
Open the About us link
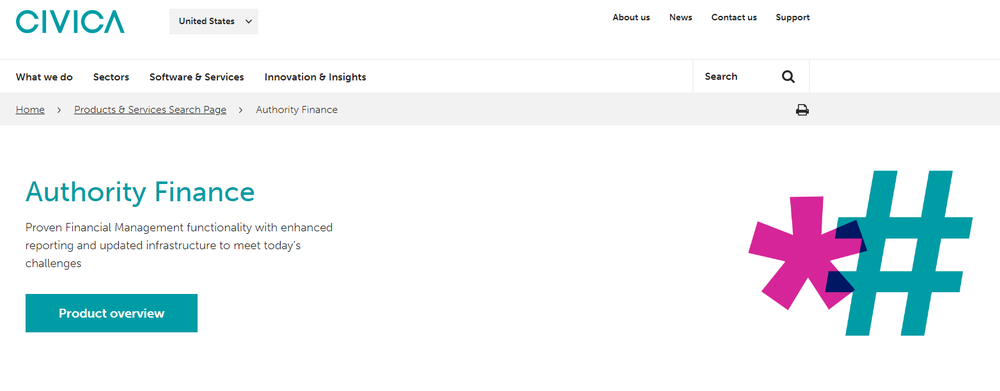tap(631, 17)
